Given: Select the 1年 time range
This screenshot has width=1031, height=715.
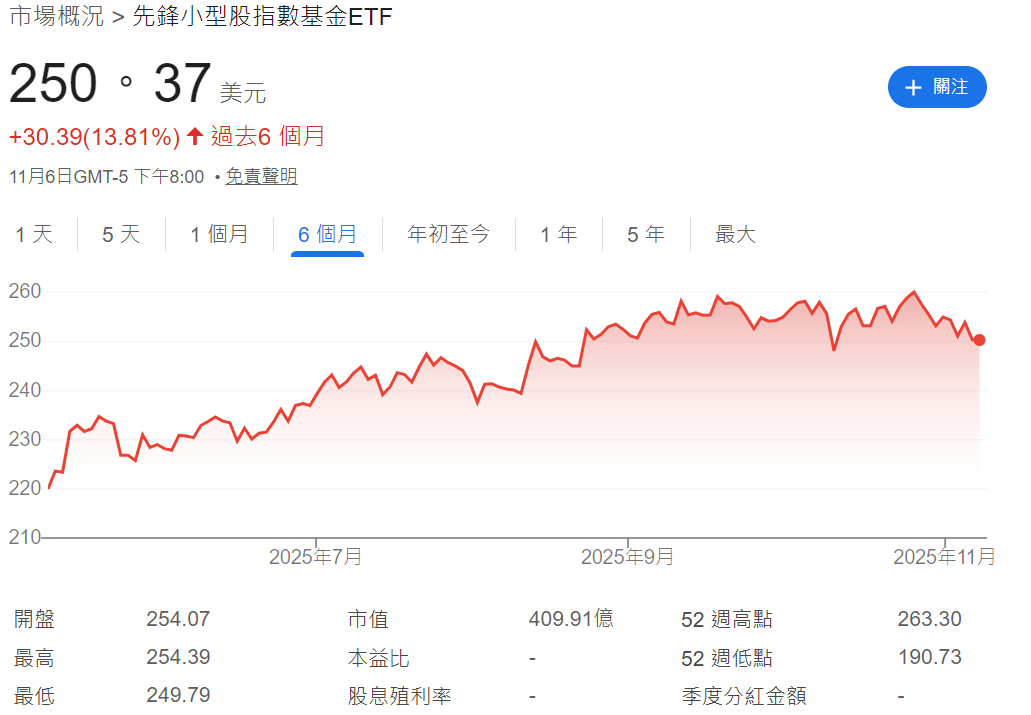Looking at the screenshot, I should pos(558,234).
